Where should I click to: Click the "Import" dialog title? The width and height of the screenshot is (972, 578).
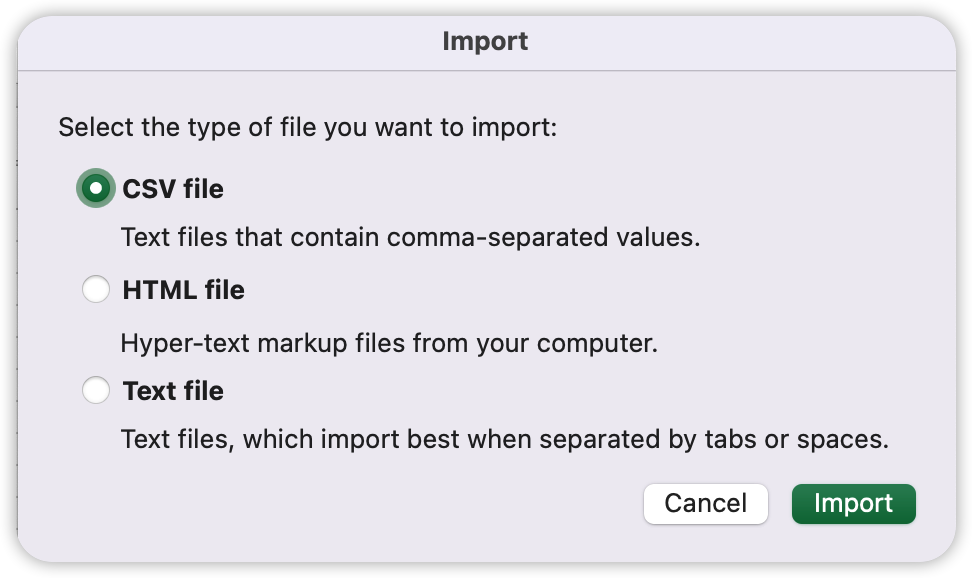pyautogui.click(x=485, y=41)
